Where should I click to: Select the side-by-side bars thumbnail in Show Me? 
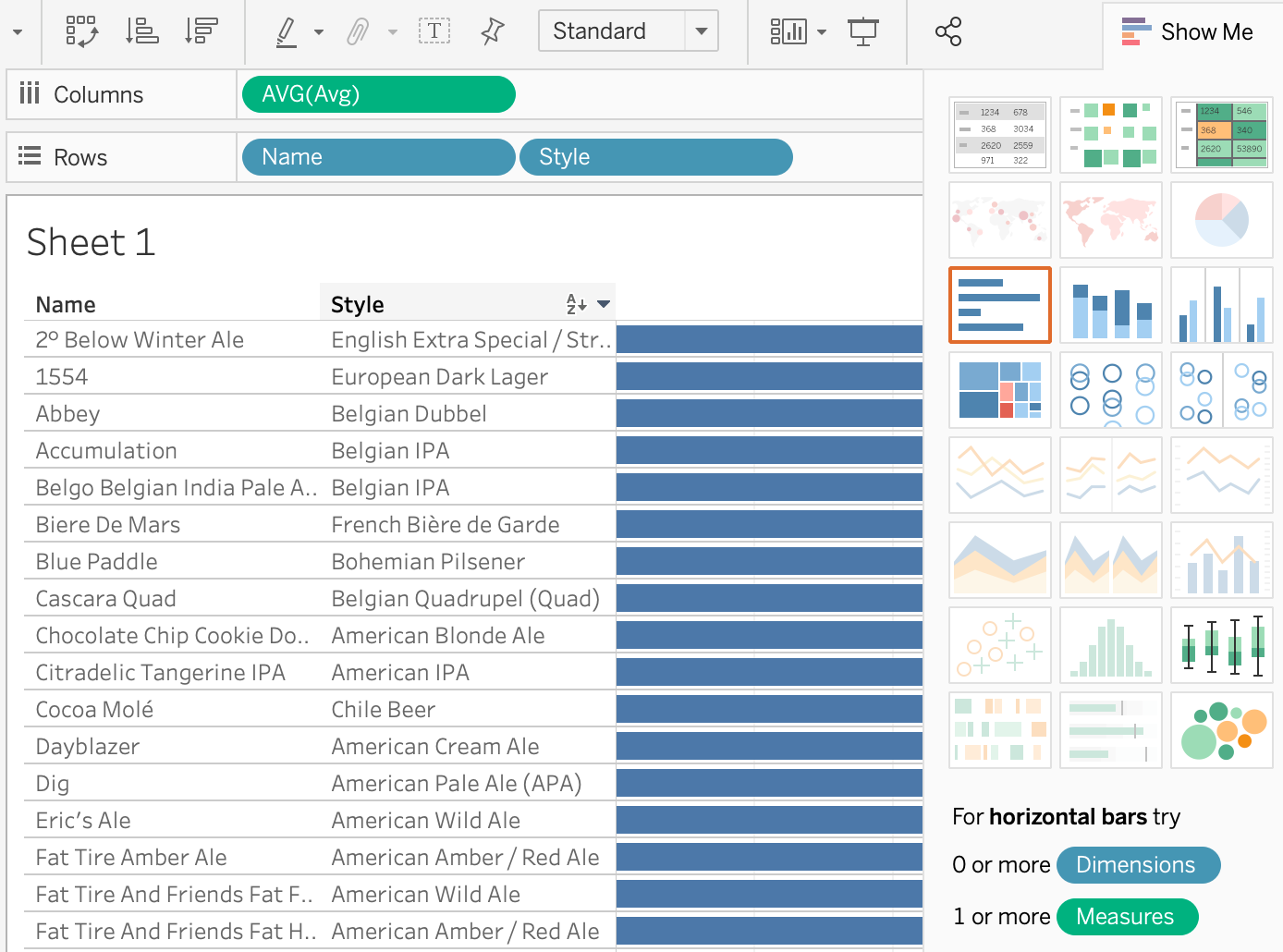pos(1222,305)
